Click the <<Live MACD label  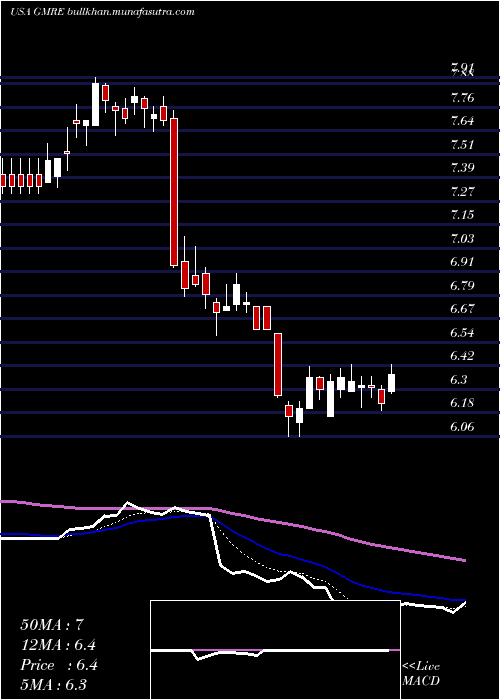(x=421, y=674)
